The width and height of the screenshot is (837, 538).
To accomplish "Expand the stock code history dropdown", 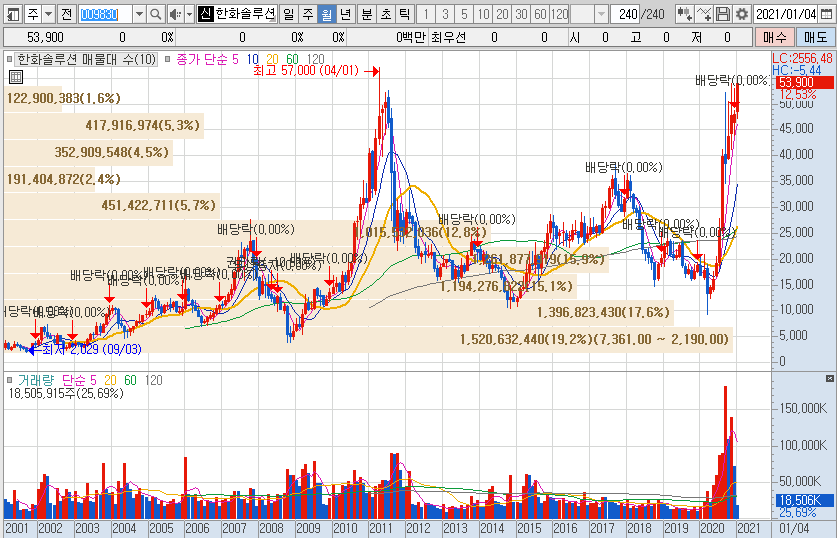I will point(139,14).
